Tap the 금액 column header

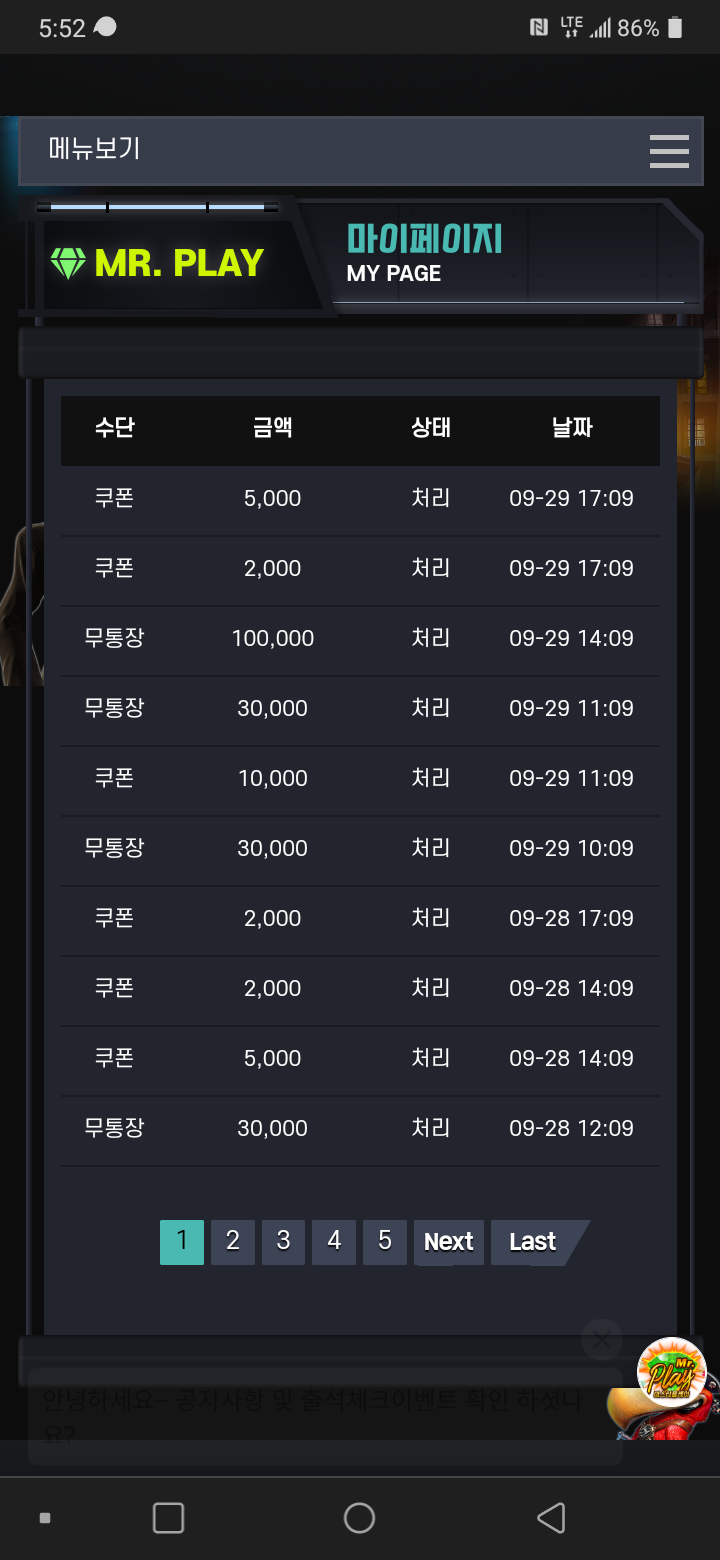273,428
